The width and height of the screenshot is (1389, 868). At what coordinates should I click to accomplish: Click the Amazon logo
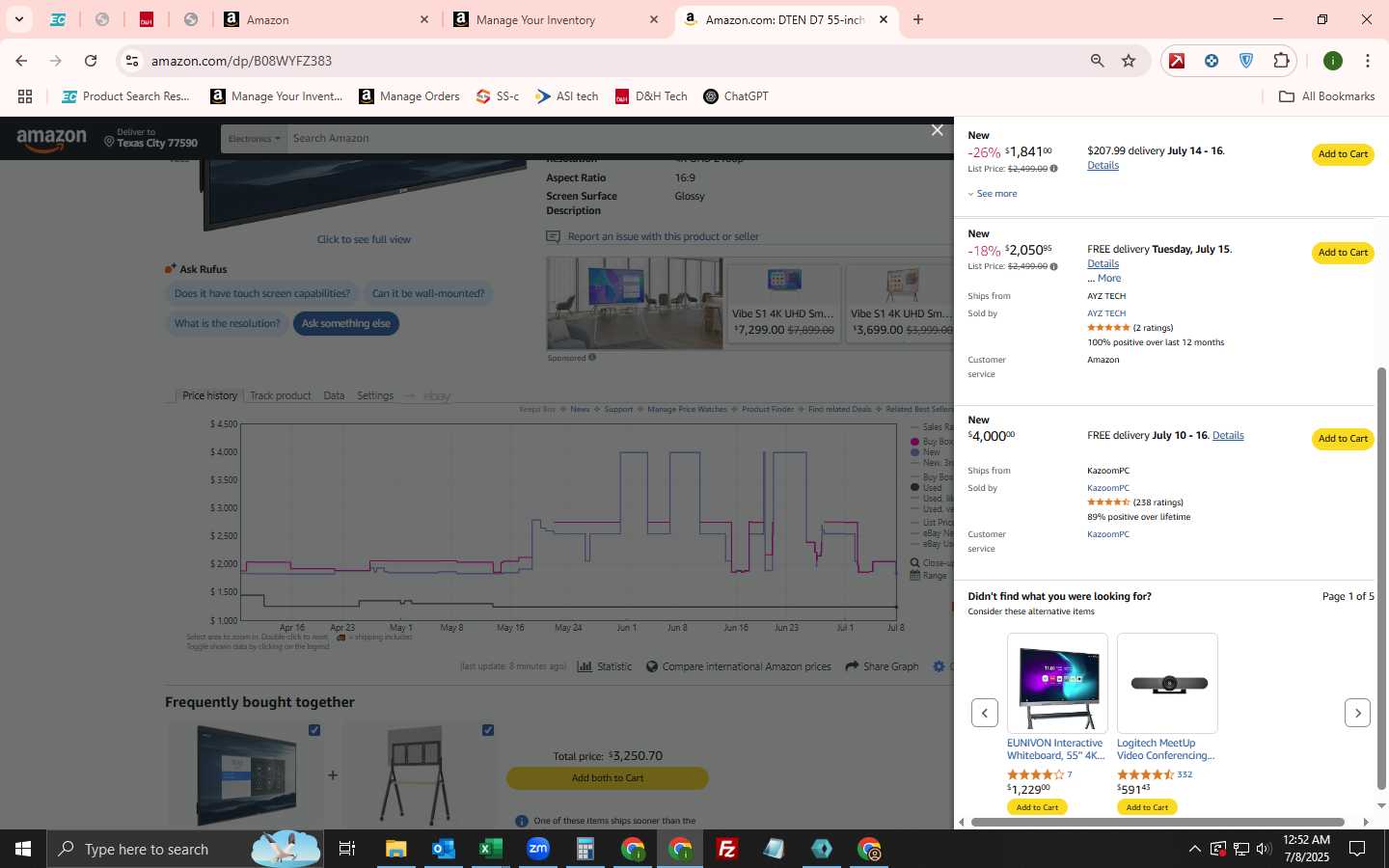(x=52, y=140)
